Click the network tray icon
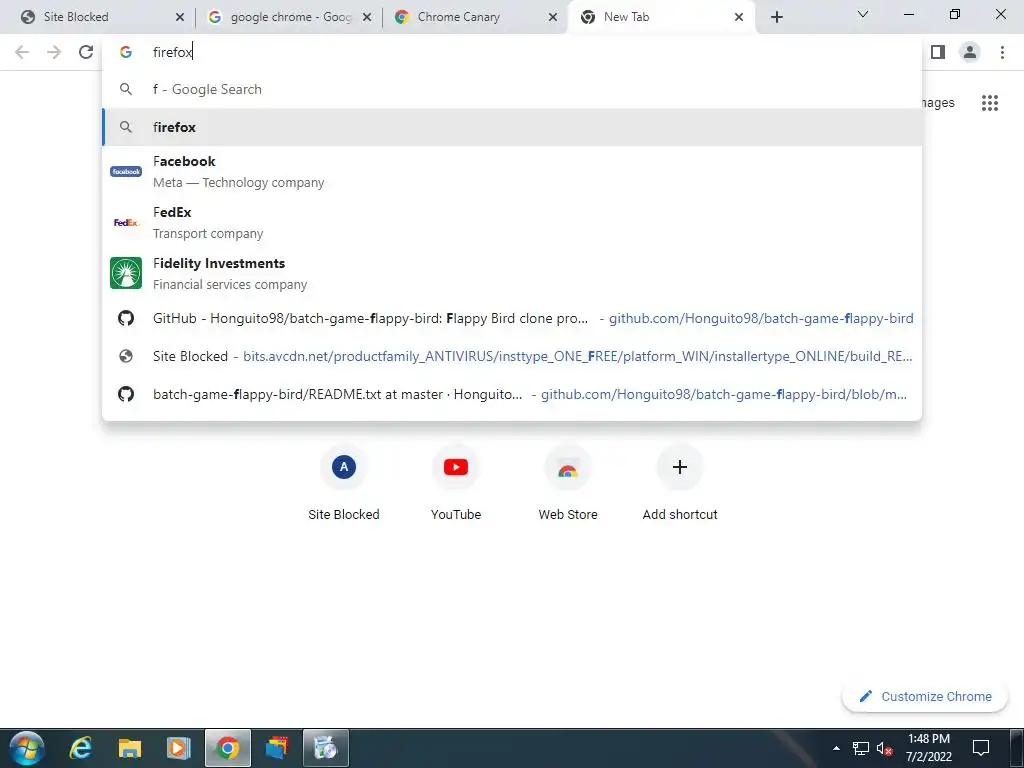Image resolution: width=1024 pixels, height=768 pixels. 861,748
